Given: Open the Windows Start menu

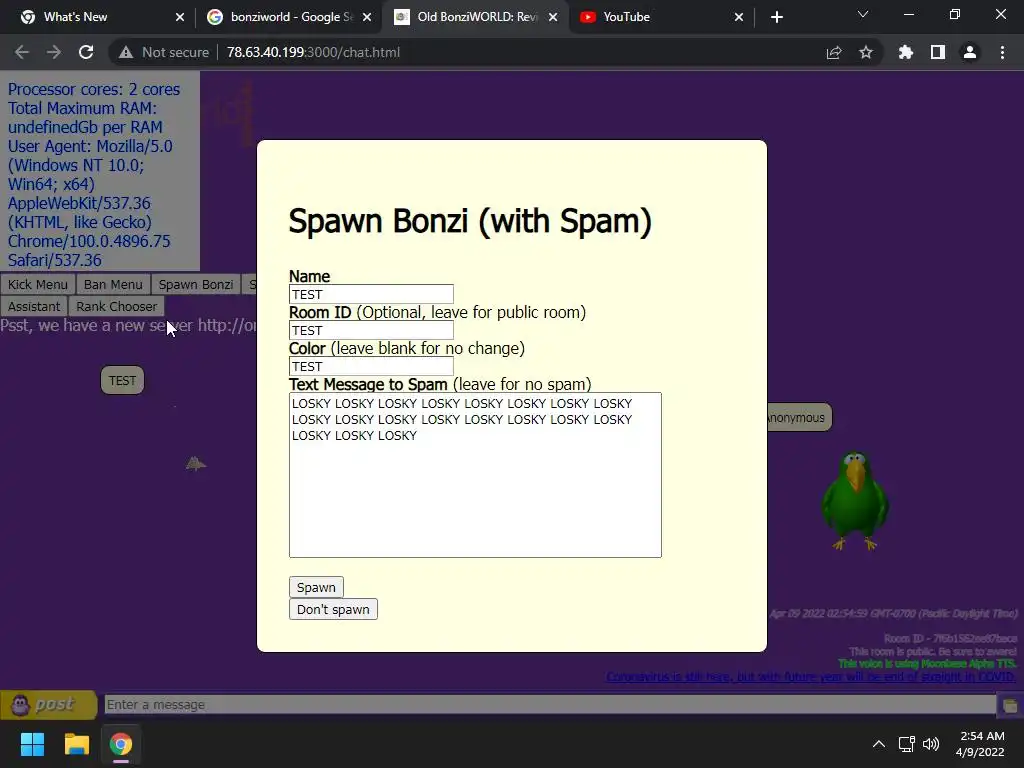Looking at the screenshot, I should point(32,744).
